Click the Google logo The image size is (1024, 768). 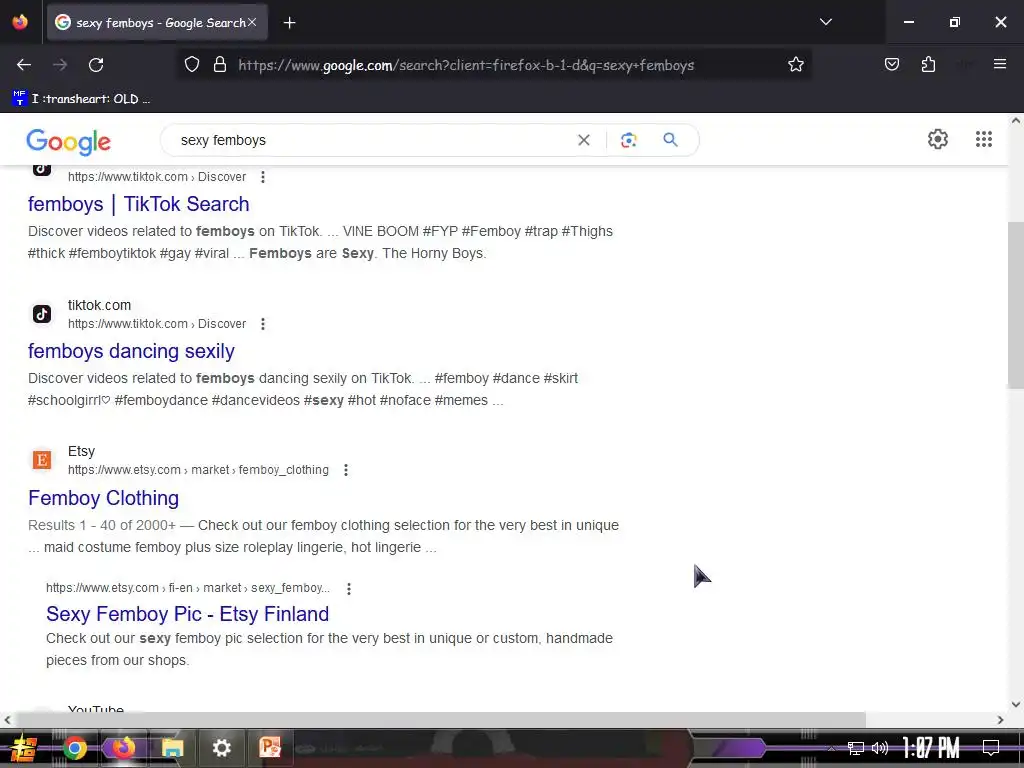tap(69, 141)
